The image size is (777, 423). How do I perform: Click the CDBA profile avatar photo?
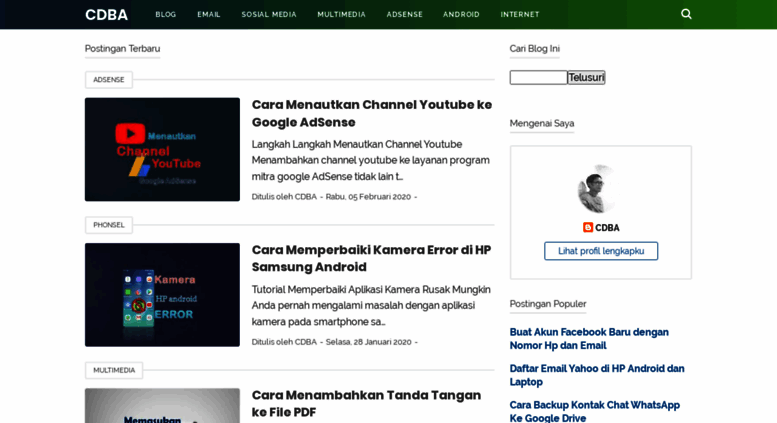(x=601, y=189)
